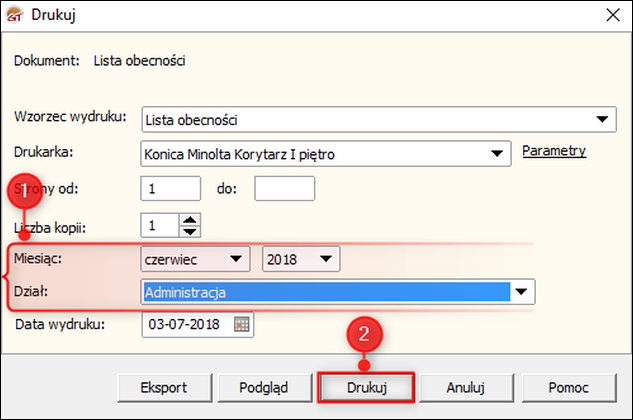Close the Drukuj dialog window

tap(611, 15)
